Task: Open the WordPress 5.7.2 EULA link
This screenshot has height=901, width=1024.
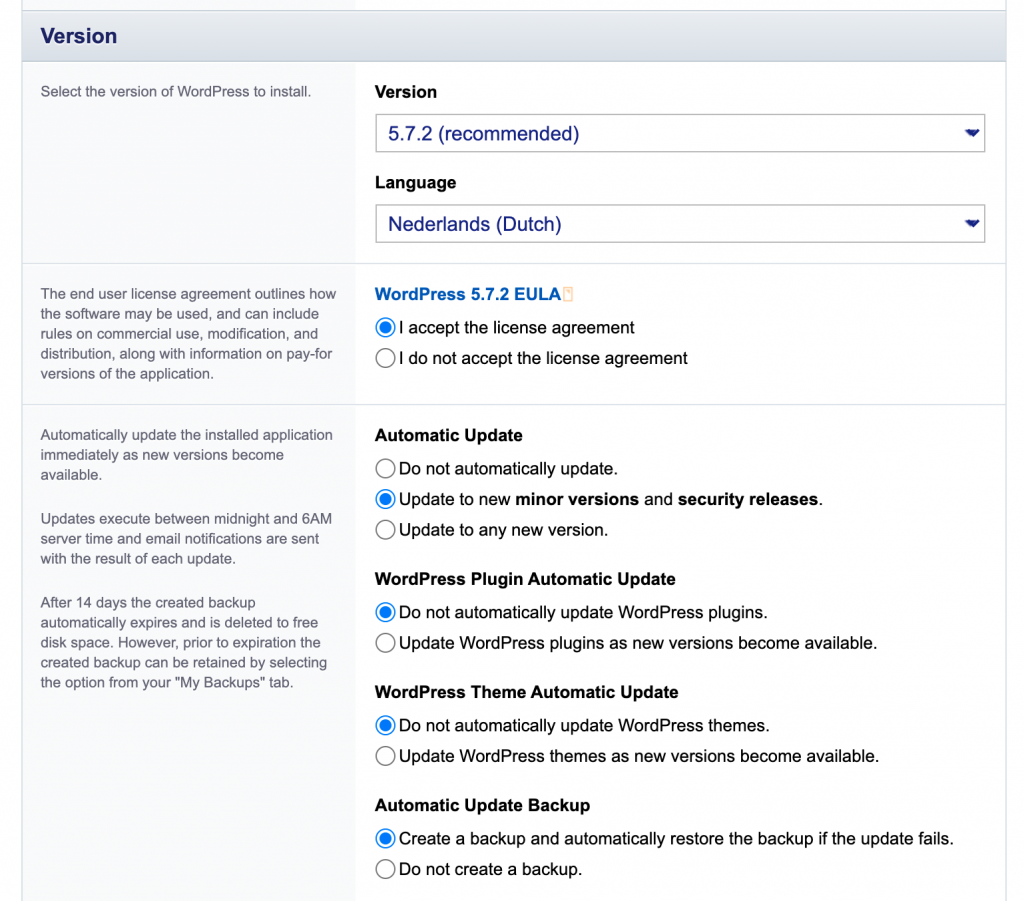Action: 468,294
